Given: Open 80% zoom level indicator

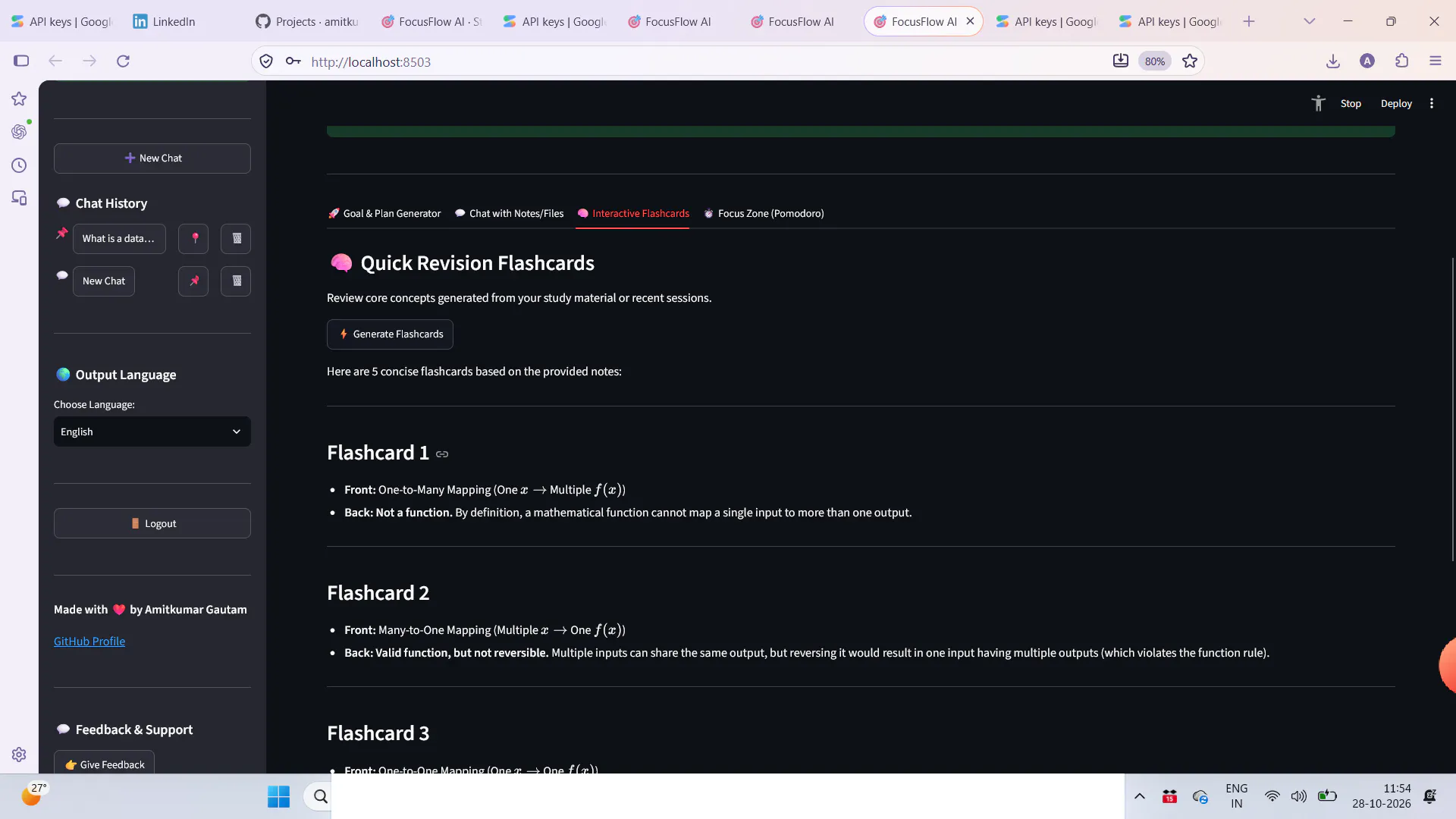Looking at the screenshot, I should (1155, 61).
